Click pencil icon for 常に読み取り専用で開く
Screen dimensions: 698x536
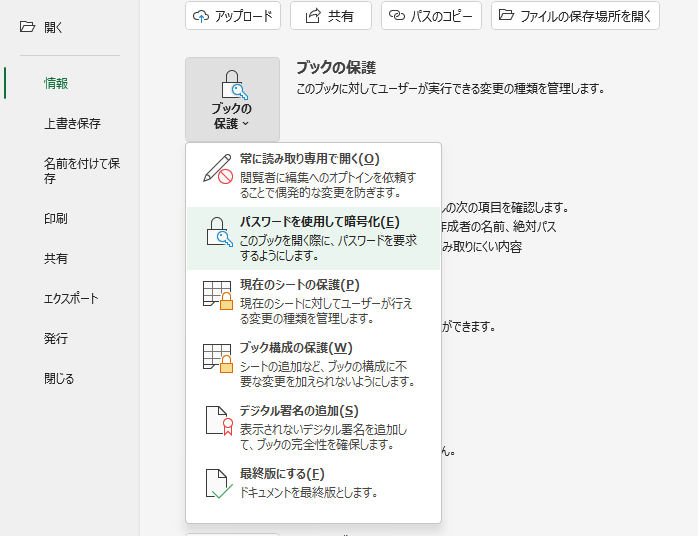[x=218, y=169]
